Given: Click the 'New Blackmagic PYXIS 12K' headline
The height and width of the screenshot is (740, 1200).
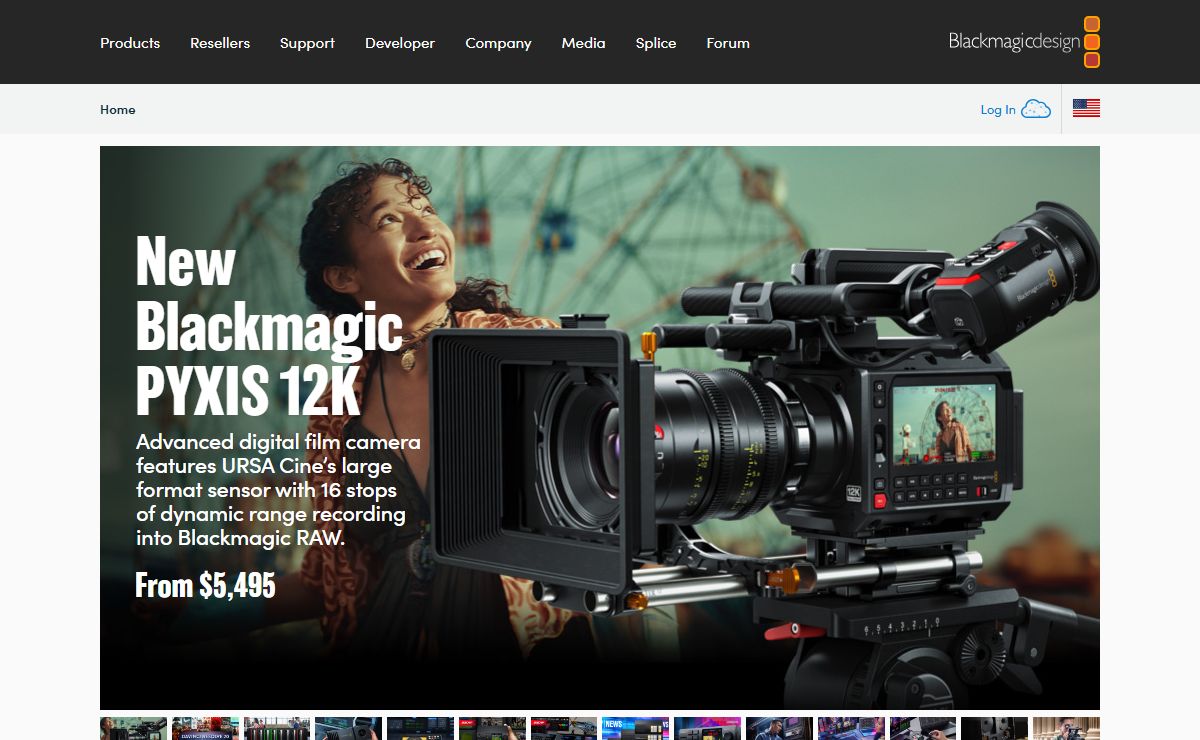Looking at the screenshot, I should 269,325.
